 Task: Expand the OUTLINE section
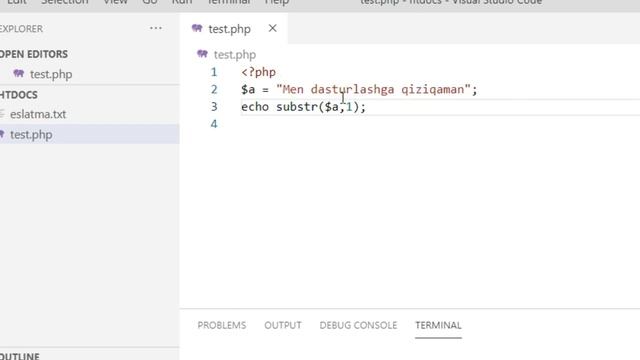[20, 356]
